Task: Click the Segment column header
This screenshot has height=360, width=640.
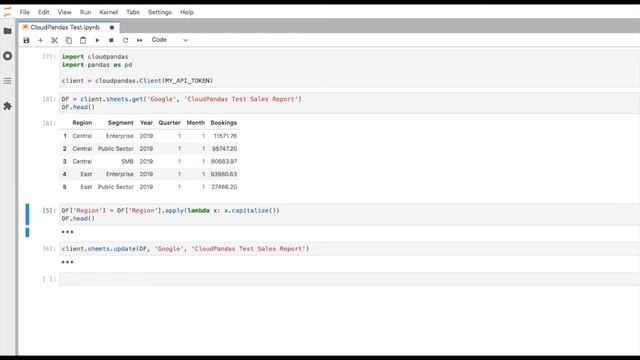Action: (x=120, y=122)
